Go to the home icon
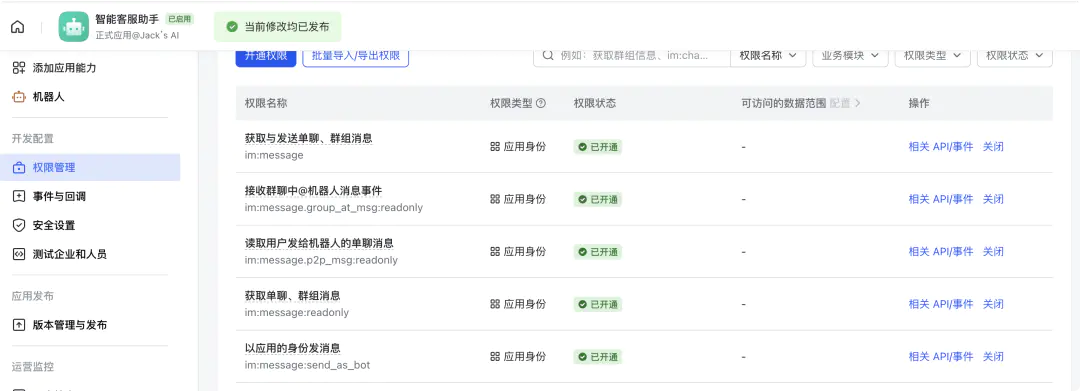This screenshot has height=391, width=1080. point(18,27)
